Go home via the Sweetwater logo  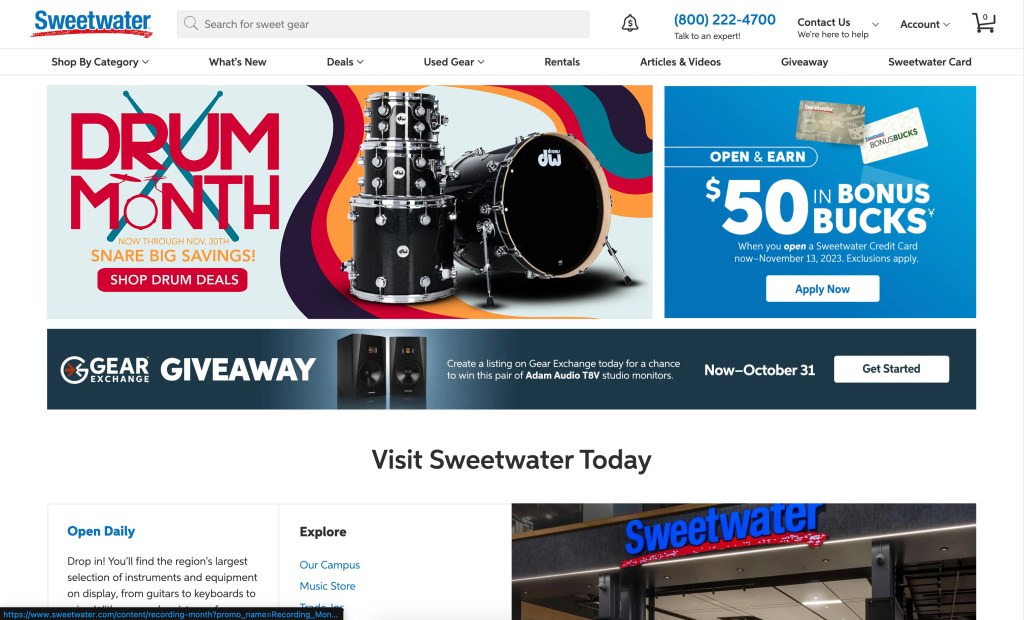pos(92,23)
